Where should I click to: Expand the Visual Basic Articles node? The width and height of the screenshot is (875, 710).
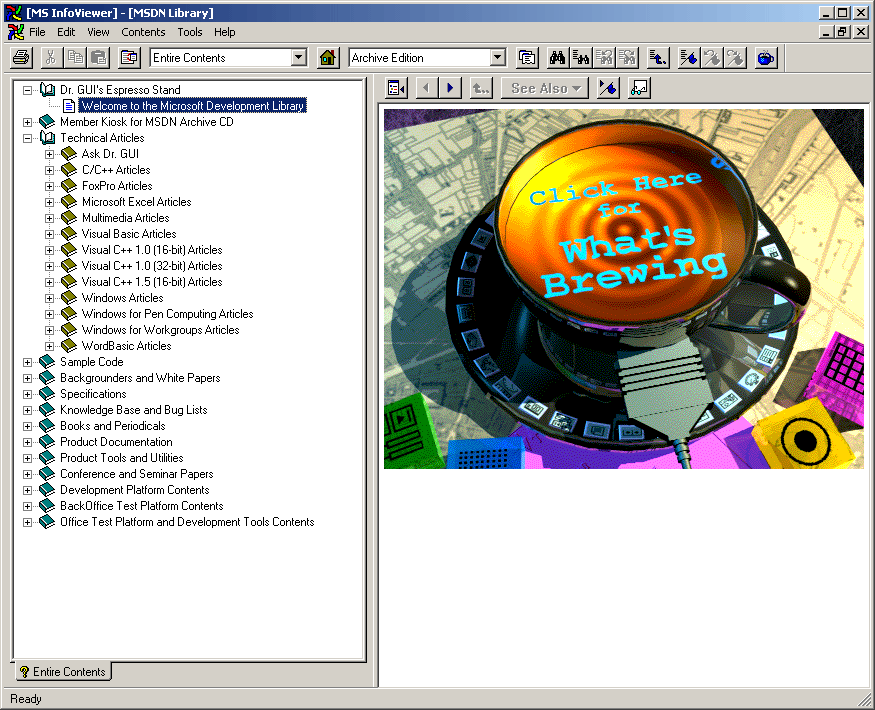tap(49, 234)
